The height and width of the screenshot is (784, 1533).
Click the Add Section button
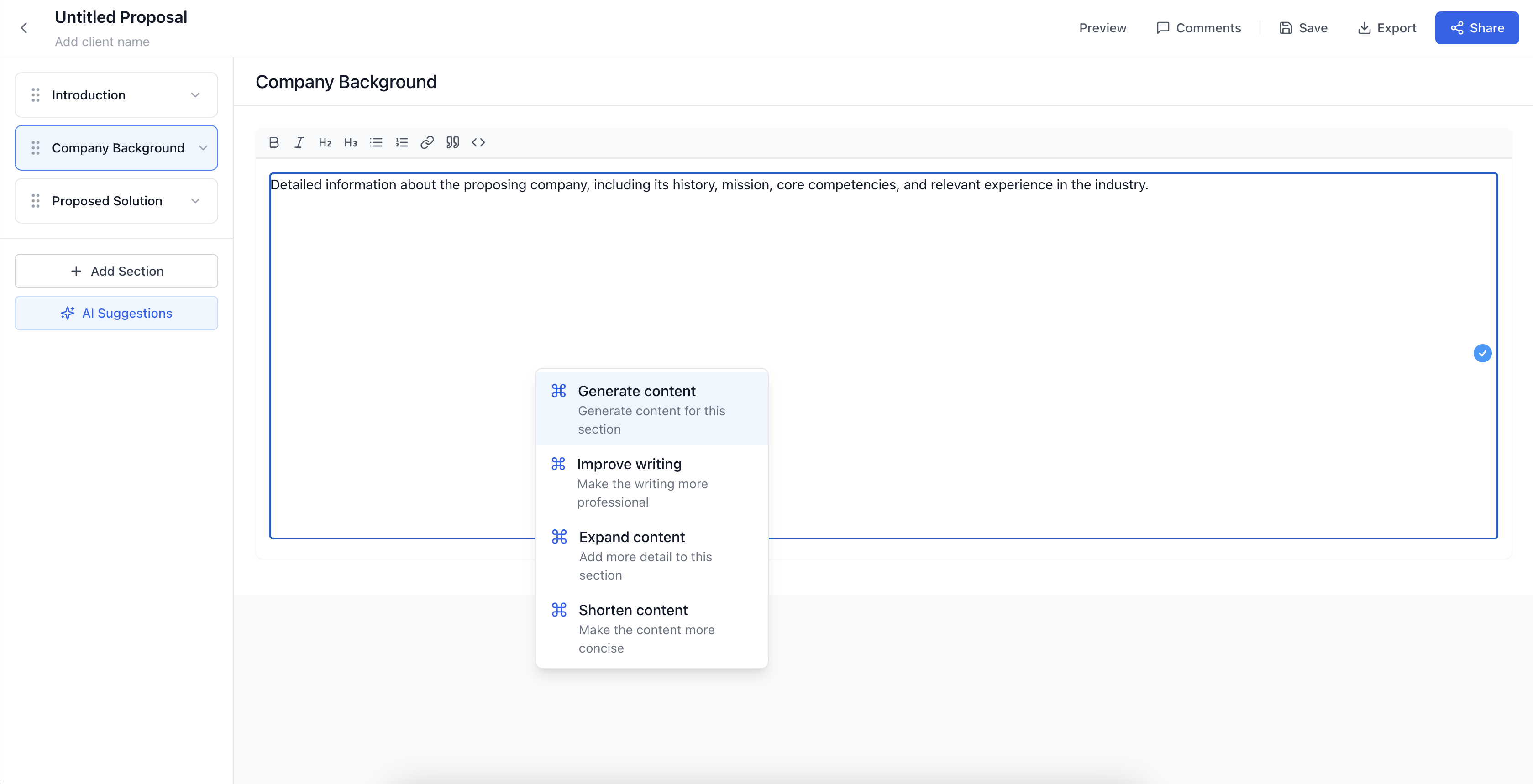pyautogui.click(x=117, y=271)
